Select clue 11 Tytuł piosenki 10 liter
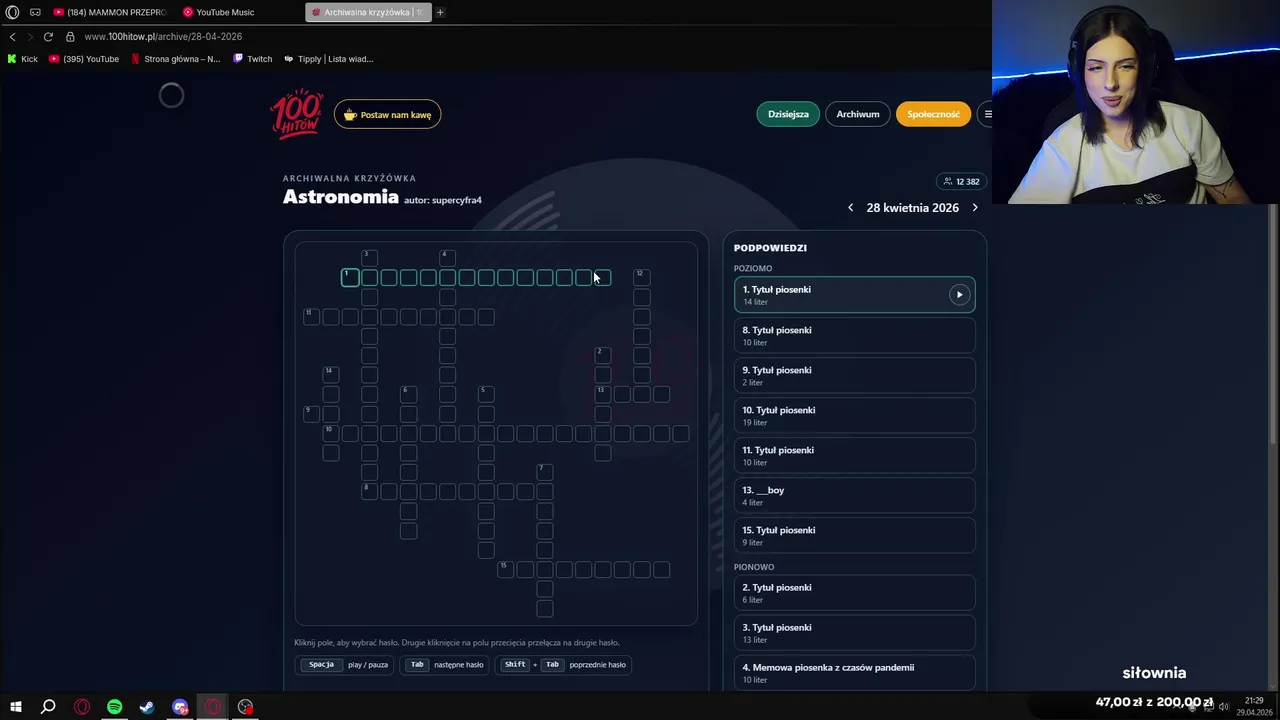This screenshot has width=1280, height=720. pyautogui.click(x=854, y=455)
